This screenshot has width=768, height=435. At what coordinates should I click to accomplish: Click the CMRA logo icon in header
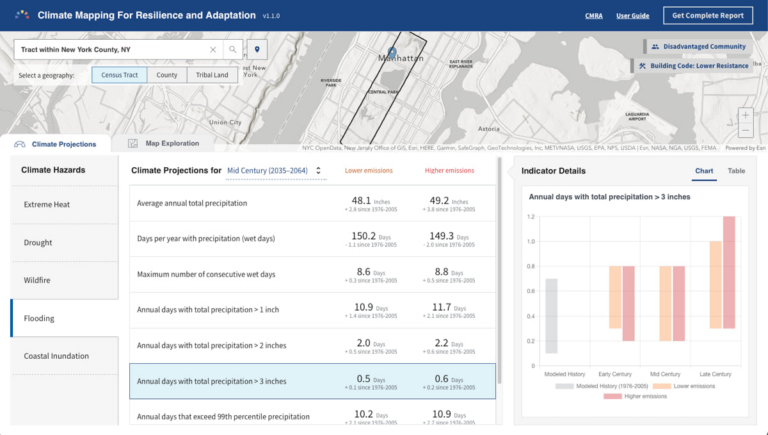[x=22, y=16]
